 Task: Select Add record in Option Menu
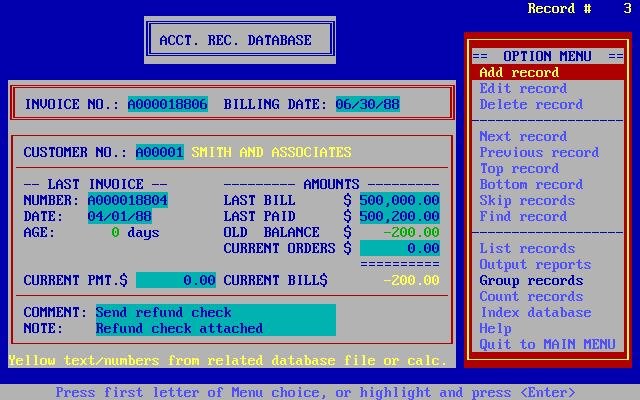(x=519, y=73)
